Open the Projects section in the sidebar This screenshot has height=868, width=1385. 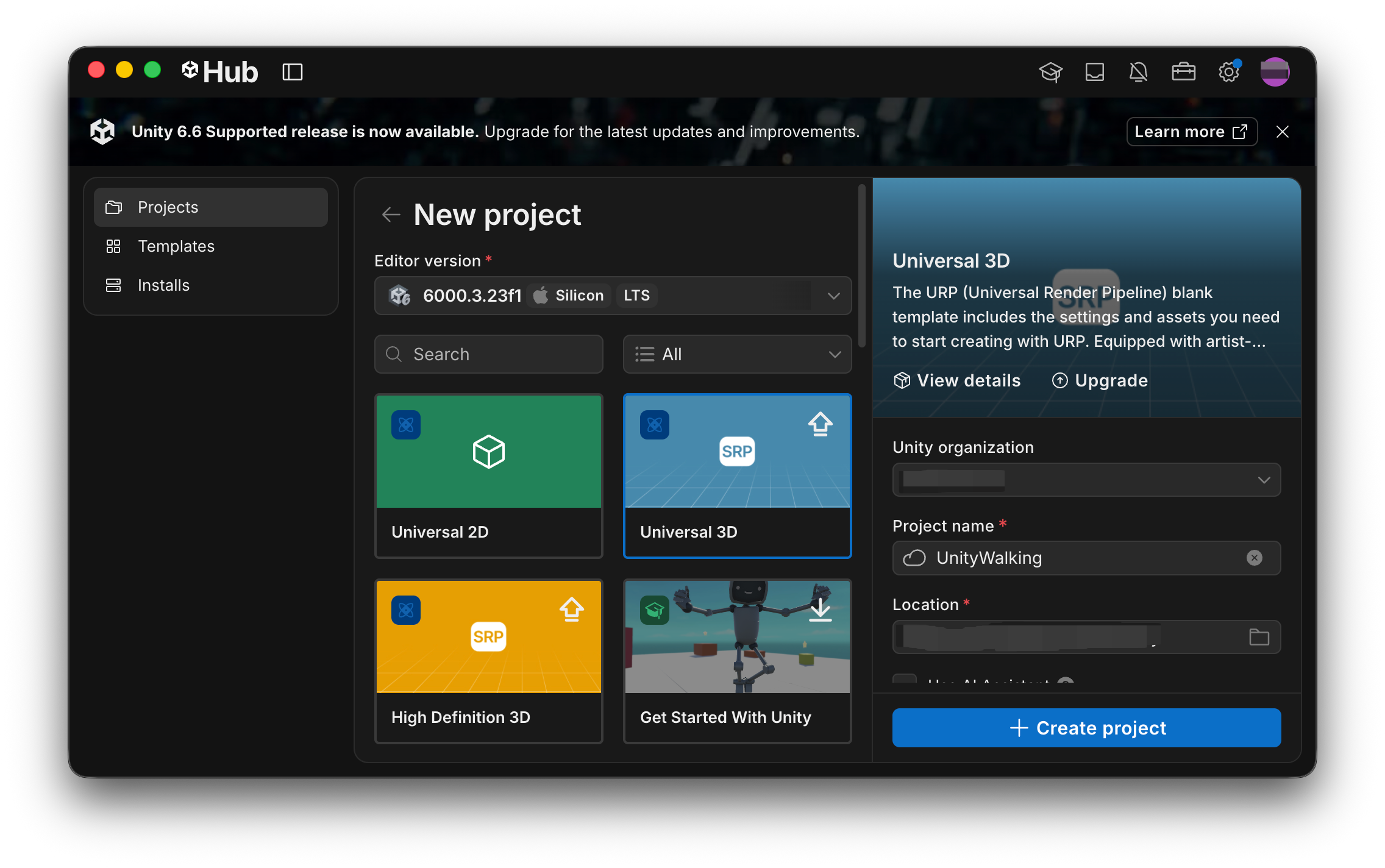click(x=210, y=207)
